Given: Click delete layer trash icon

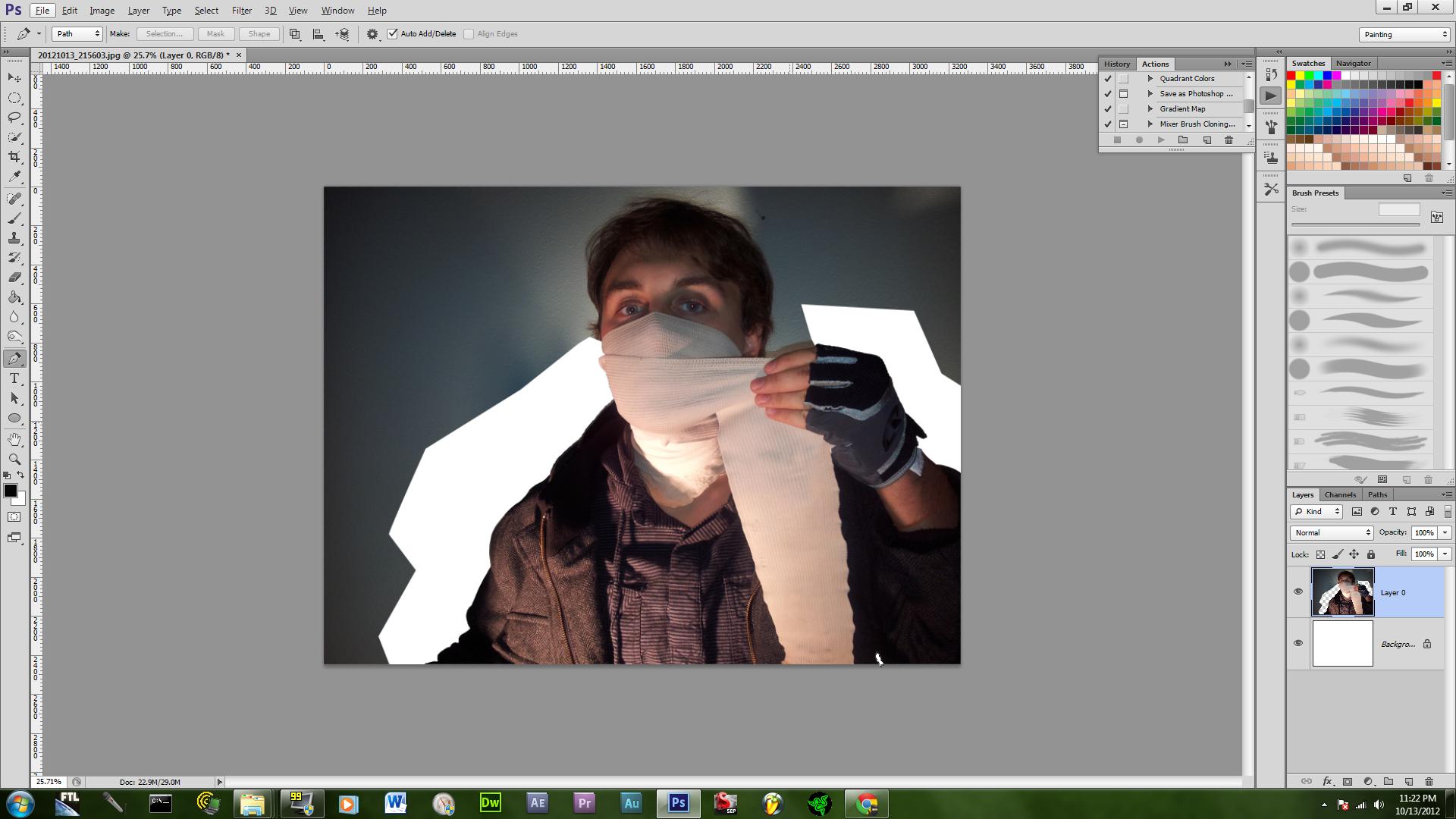Looking at the screenshot, I should 1429,781.
